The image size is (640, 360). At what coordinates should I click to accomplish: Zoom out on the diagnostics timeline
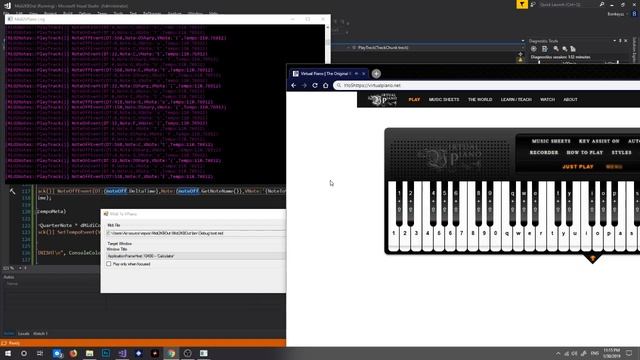pyautogui.click(x=564, y=49)
